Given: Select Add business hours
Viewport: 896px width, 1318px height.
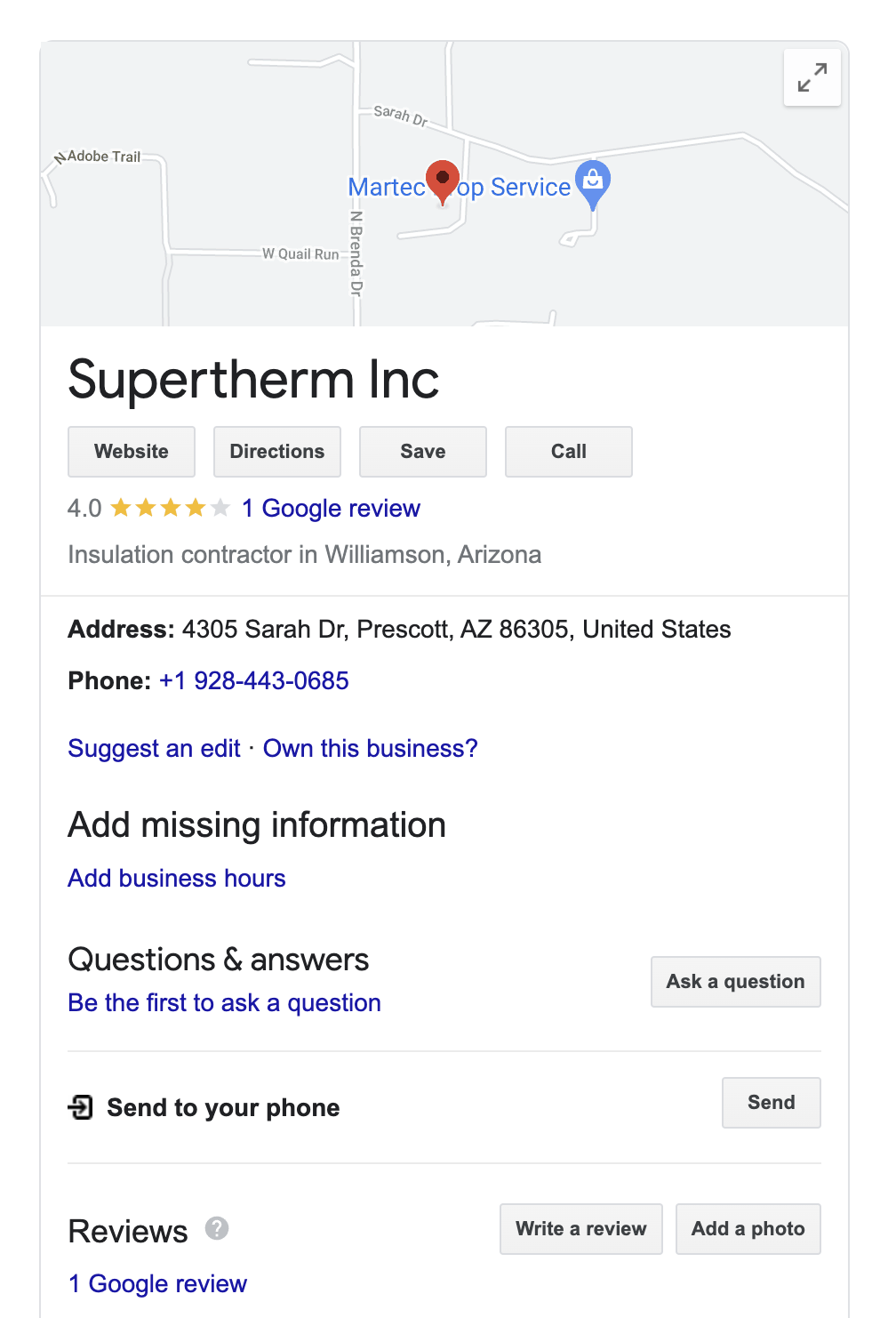Looking at the screenshot, I should click(x=177, y=878).
